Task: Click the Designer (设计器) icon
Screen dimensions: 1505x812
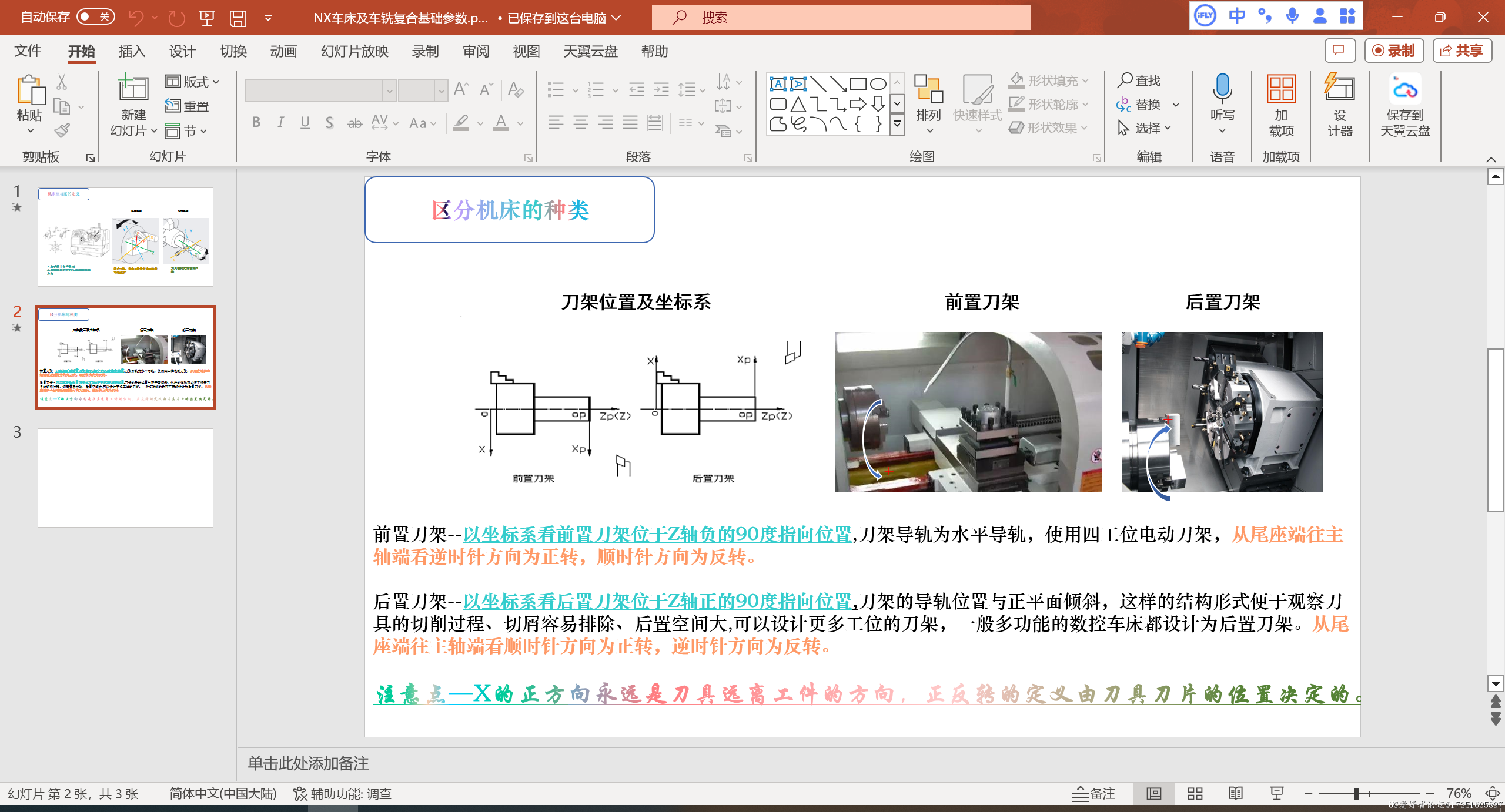Action: click(x=1340, y=88)
